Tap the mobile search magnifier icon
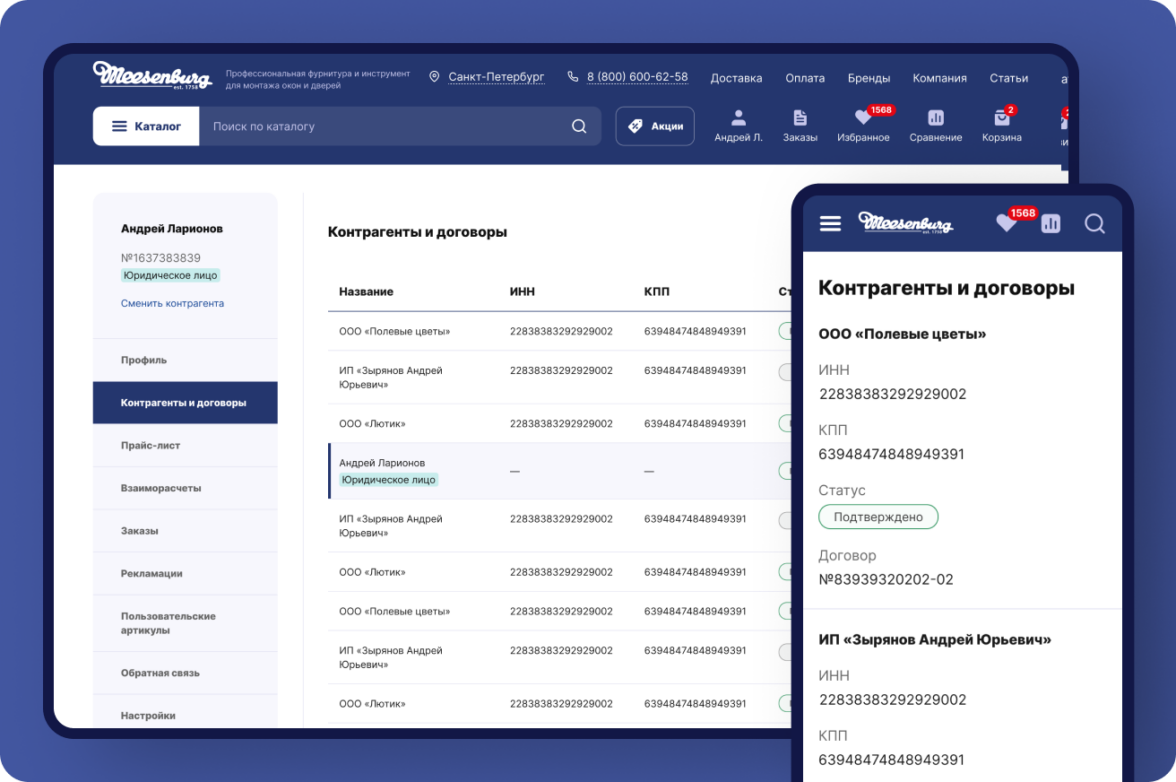 1095,223
